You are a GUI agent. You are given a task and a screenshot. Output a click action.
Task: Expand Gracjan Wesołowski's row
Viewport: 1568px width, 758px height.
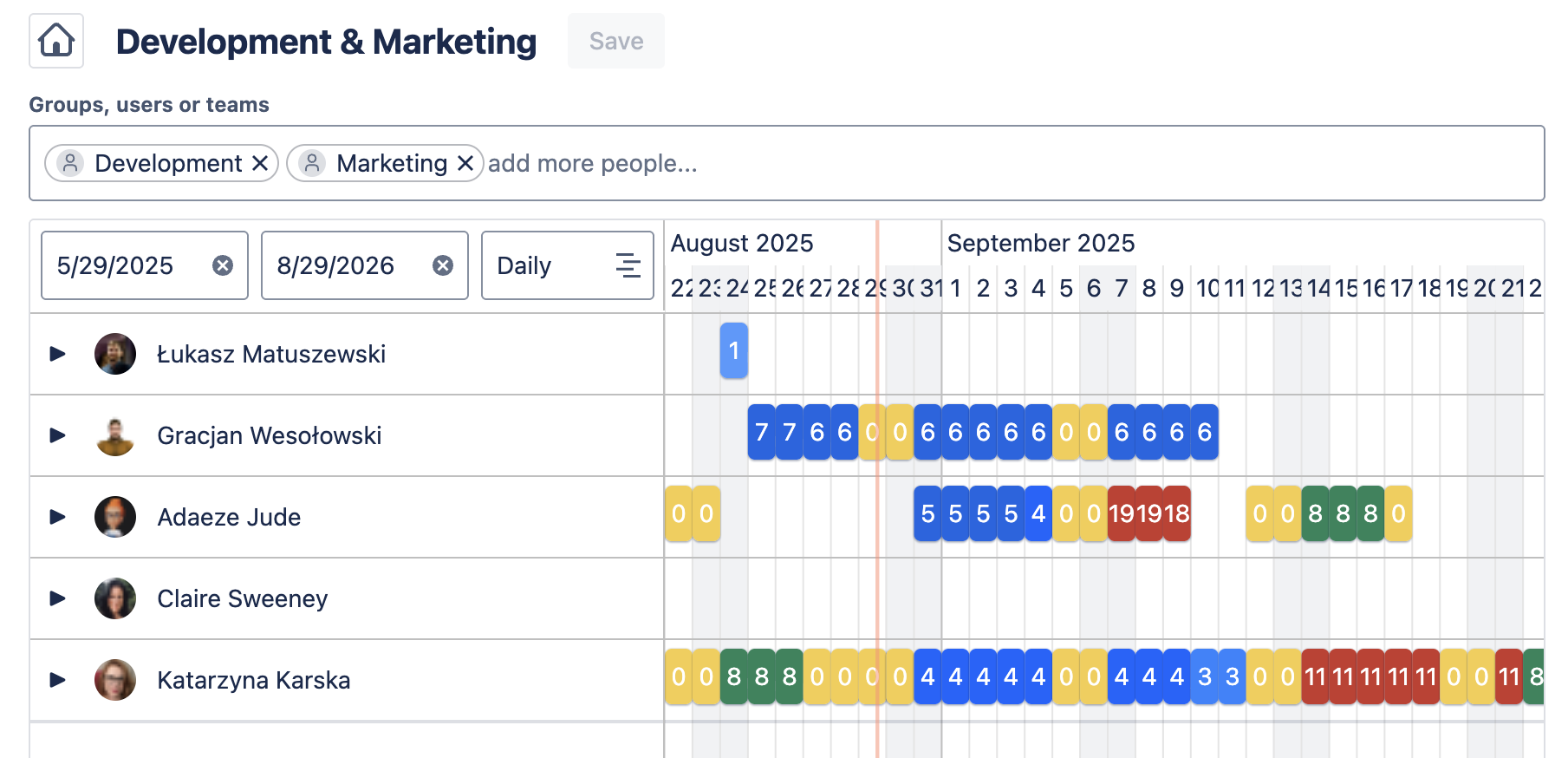coord(57,435)
